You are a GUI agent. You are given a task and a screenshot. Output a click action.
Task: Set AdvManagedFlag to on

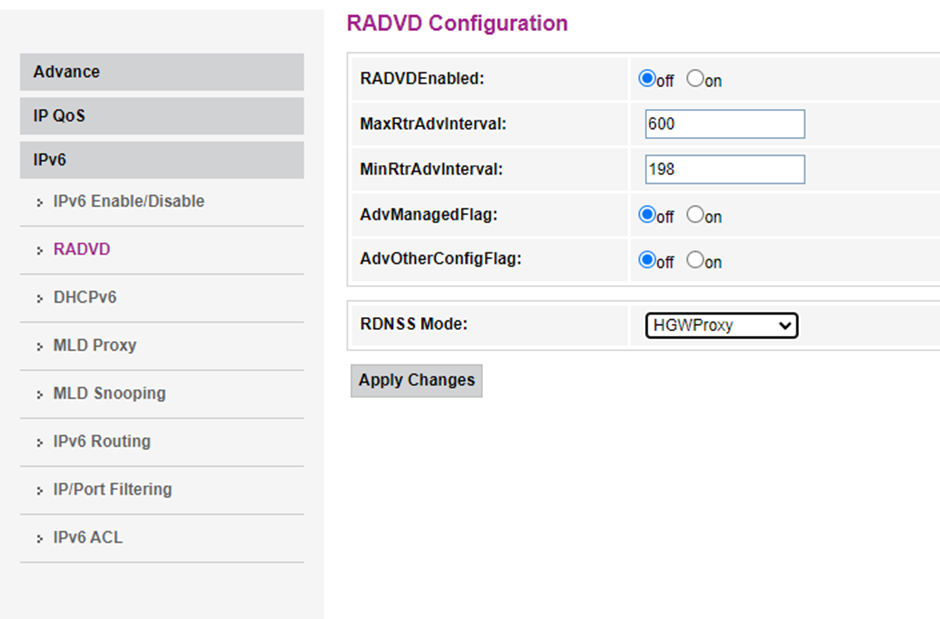(x=695, y=215)
